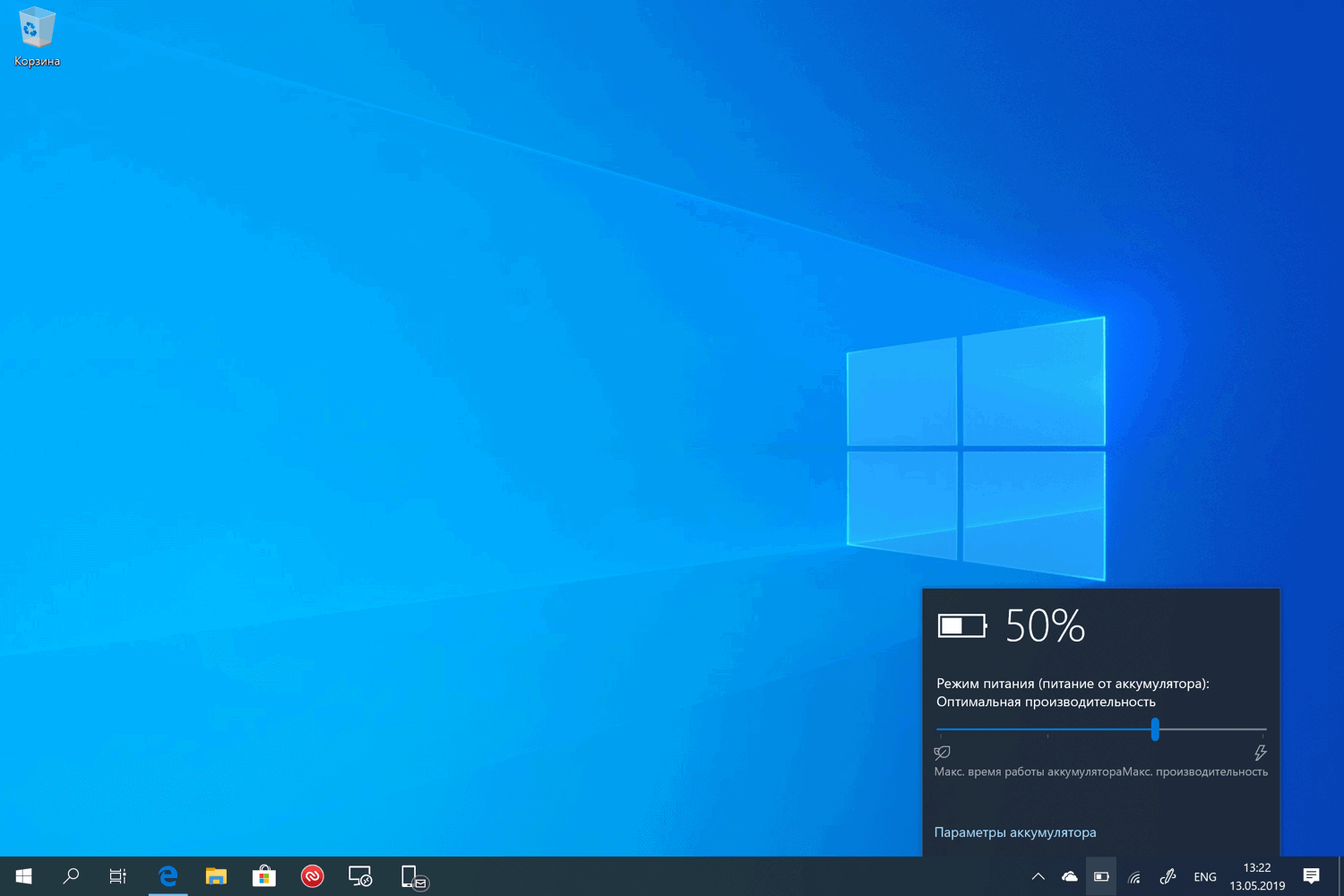
Task: Click the lightning best performance icon
Action: pyautogui.click(x=1261, y=753)
